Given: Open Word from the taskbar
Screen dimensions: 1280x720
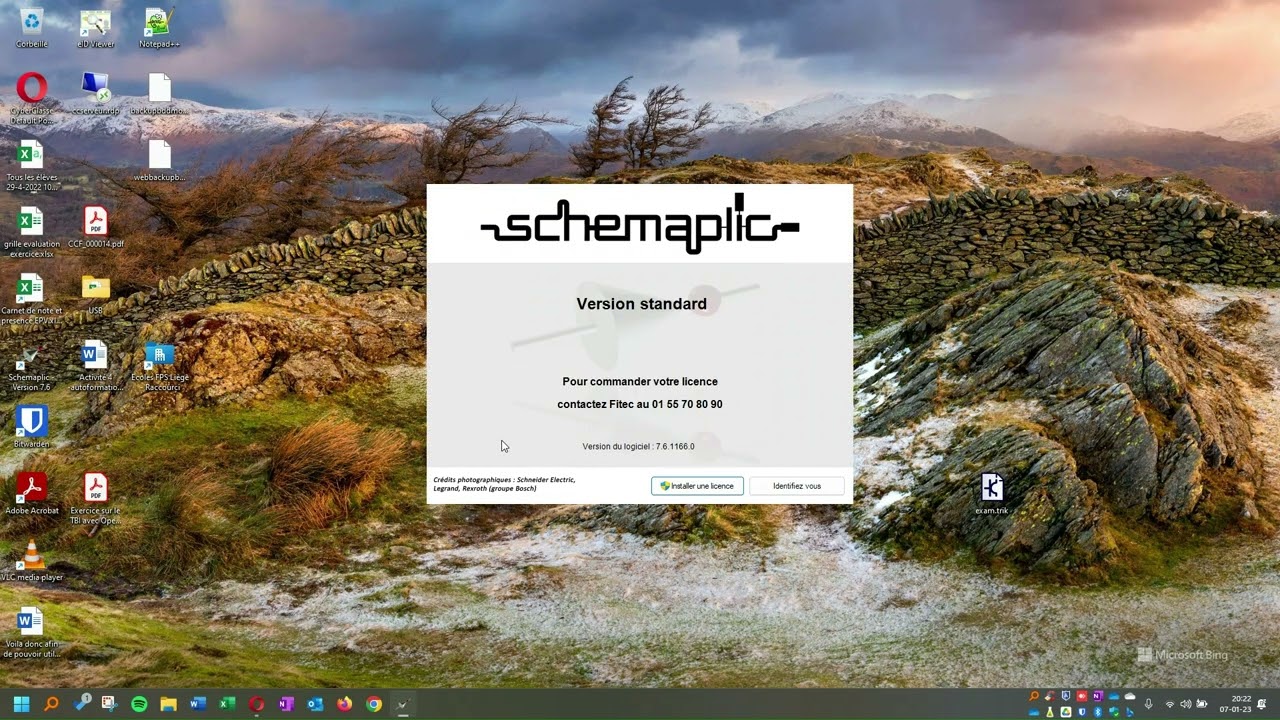Looking at the screenshot, I should click(197, 704).
